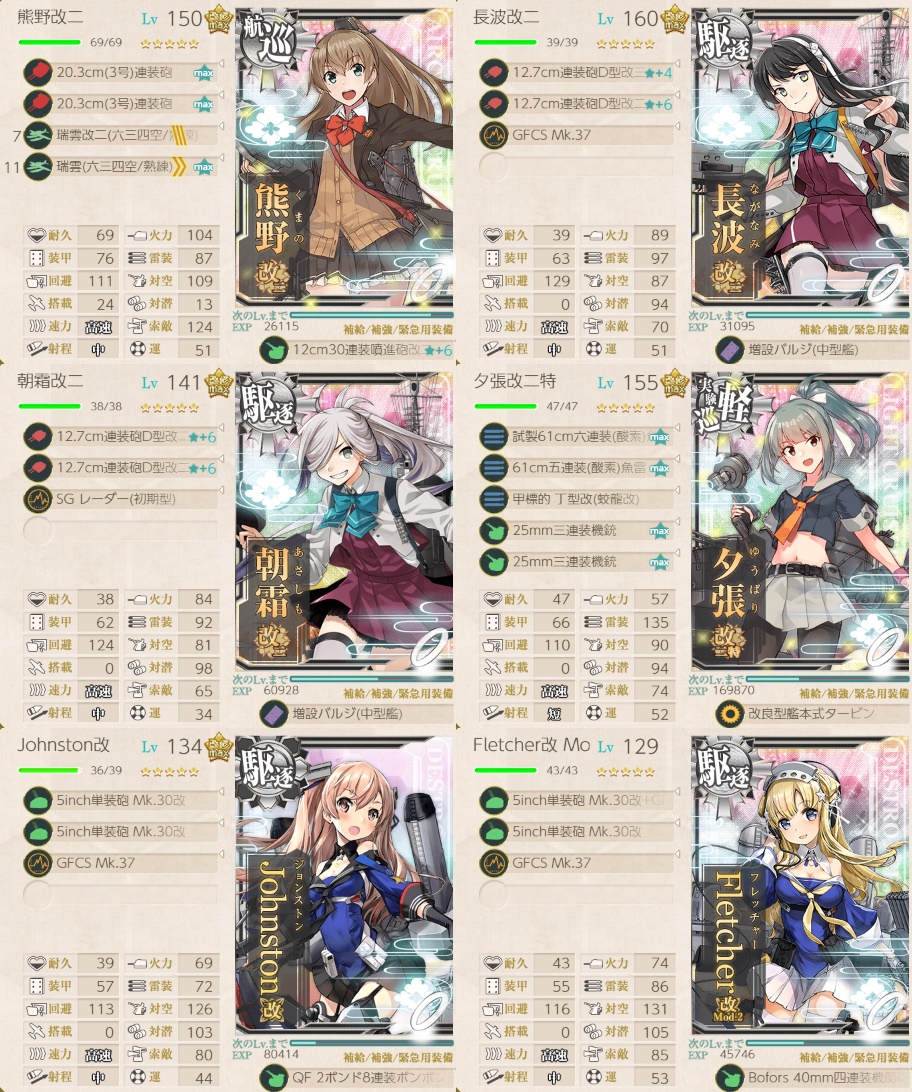Select GFCS Mk.37 radar icon on Johnston
The width and height of the screenshot is (912, 1092).
[x=38, y=863]
